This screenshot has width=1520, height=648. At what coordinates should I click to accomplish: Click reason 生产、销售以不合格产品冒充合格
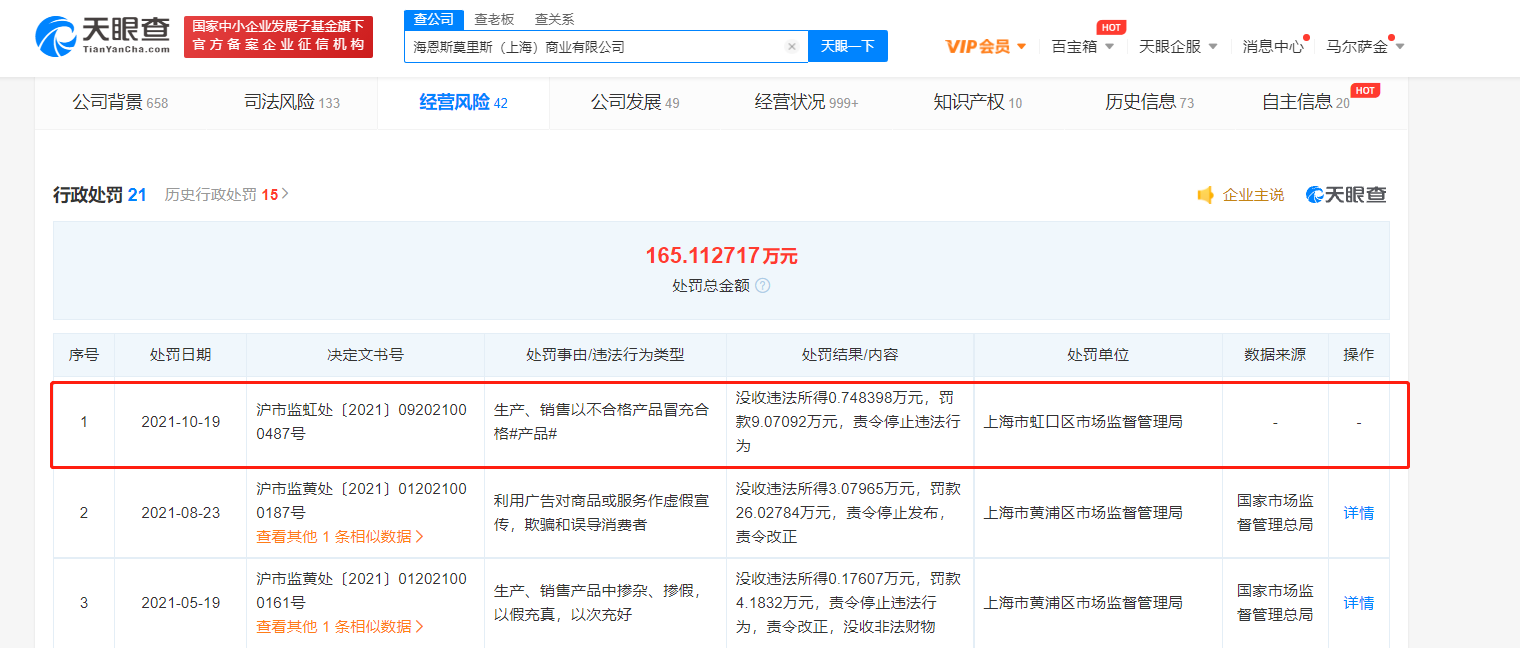click(601, 422)
